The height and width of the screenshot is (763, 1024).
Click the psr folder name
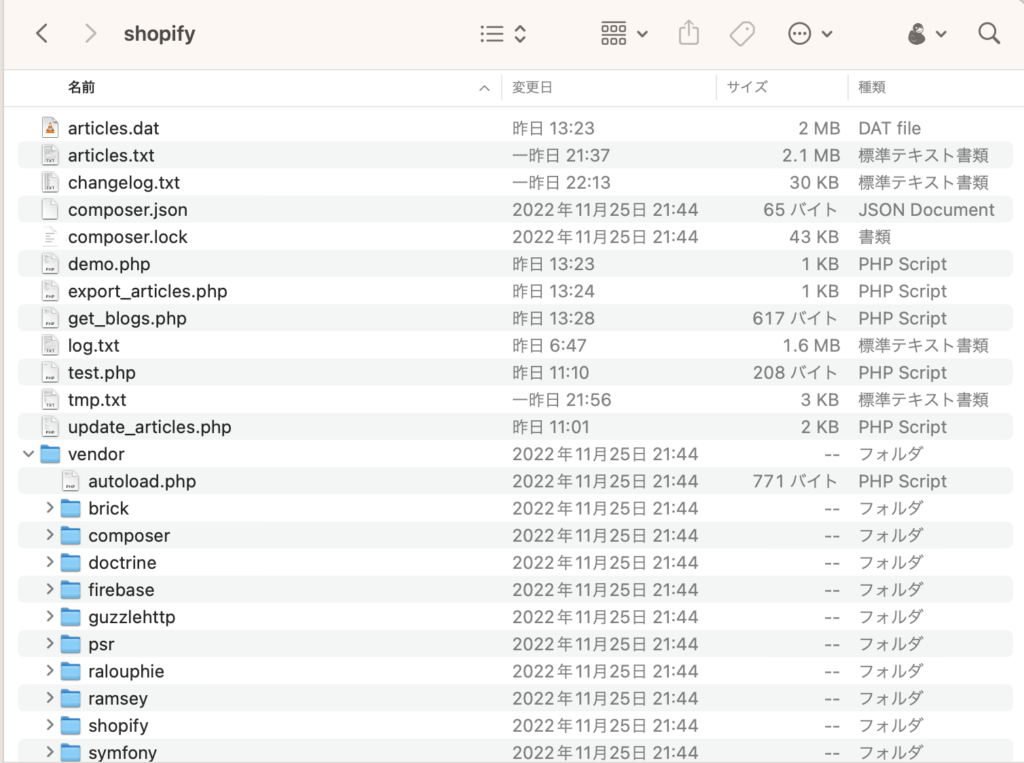[x=101, y=644]
